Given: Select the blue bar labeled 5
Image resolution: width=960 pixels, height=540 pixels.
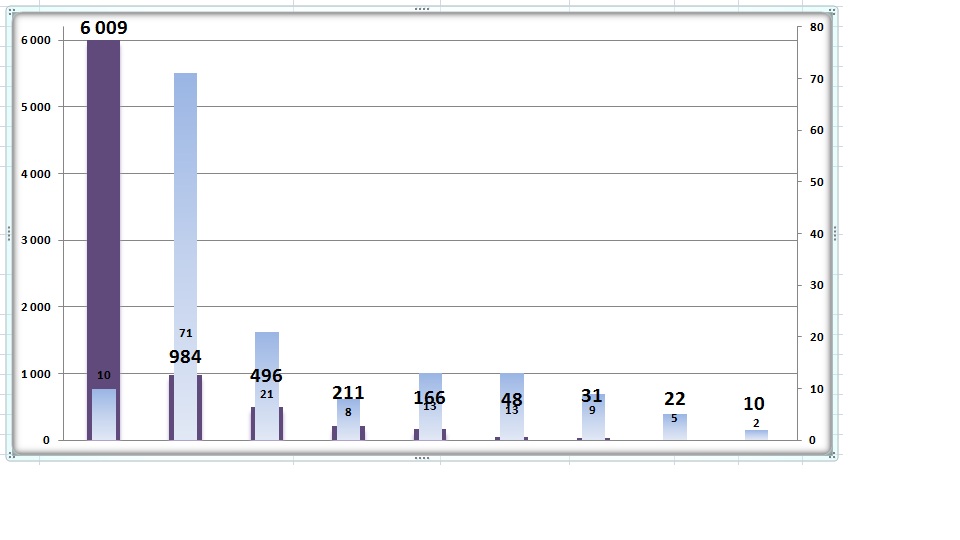Looking at the screenshot, I should tap(675, 427).
